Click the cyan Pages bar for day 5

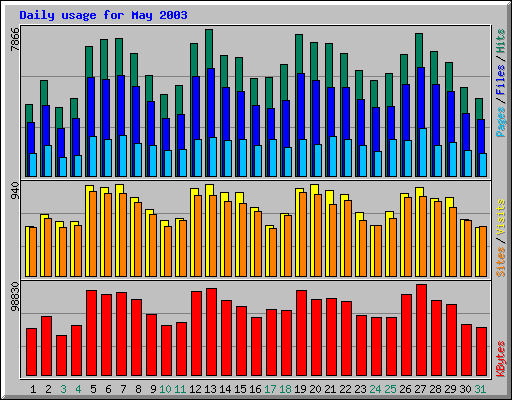point(93,156)
